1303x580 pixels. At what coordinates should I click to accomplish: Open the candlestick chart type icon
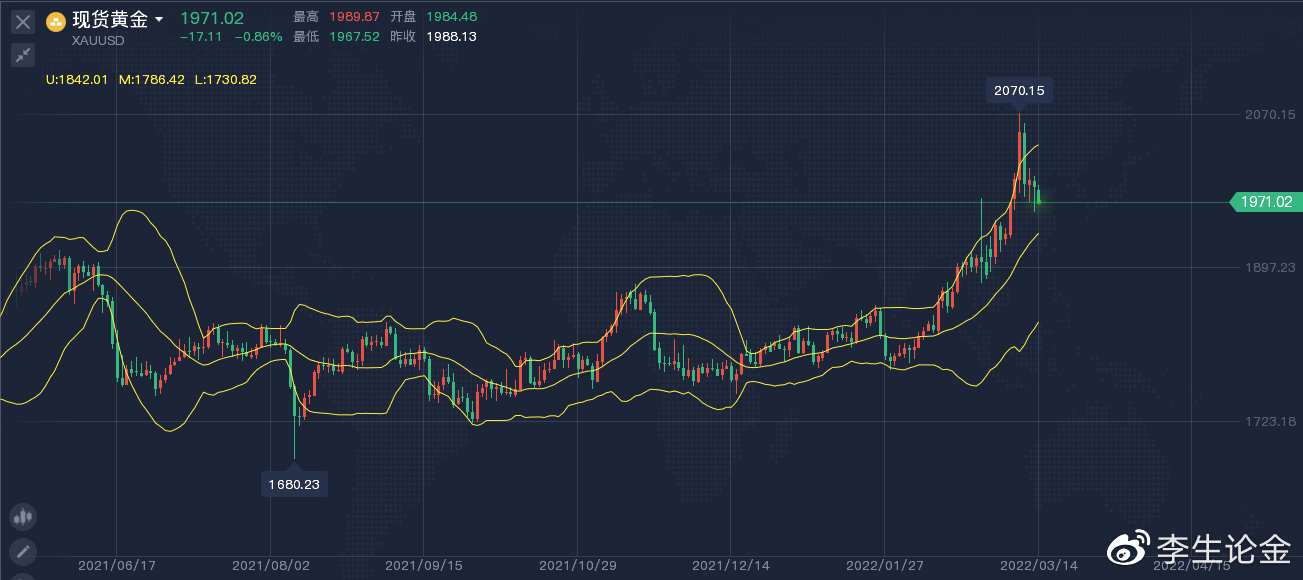pyautogui.click(x=22, y=517)
